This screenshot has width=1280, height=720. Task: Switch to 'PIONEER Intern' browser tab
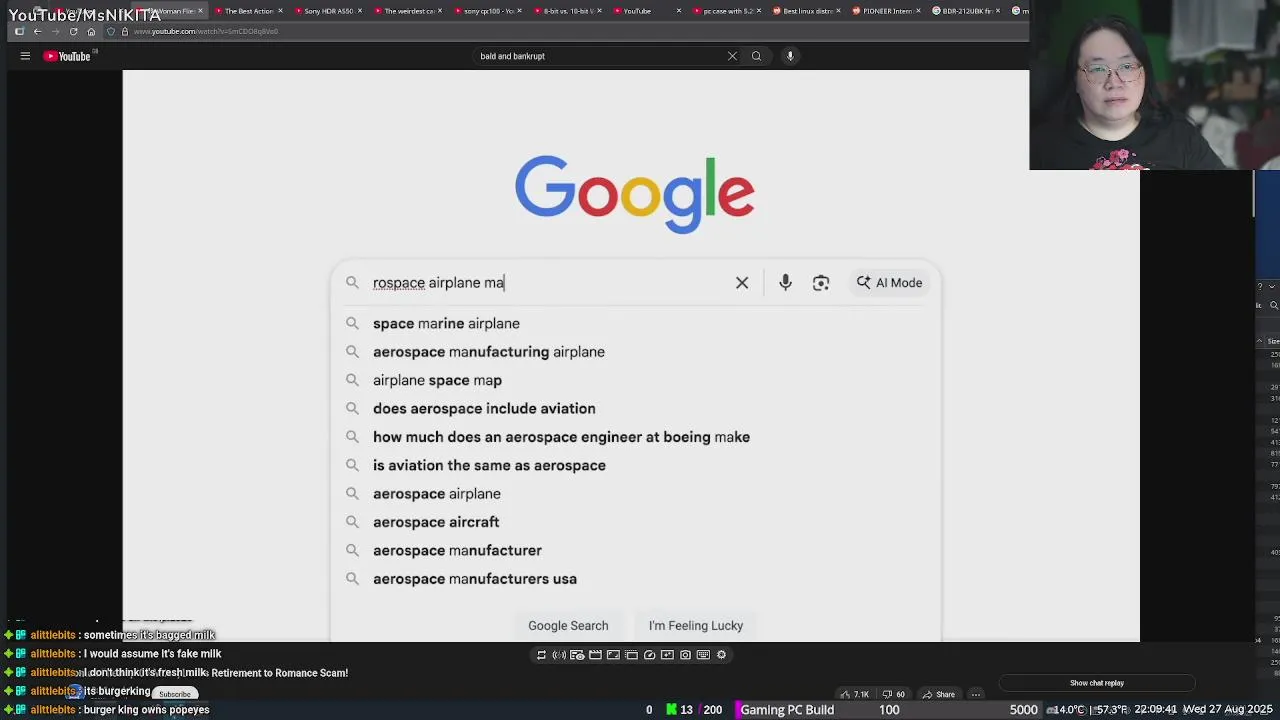[x=887, y=11]
